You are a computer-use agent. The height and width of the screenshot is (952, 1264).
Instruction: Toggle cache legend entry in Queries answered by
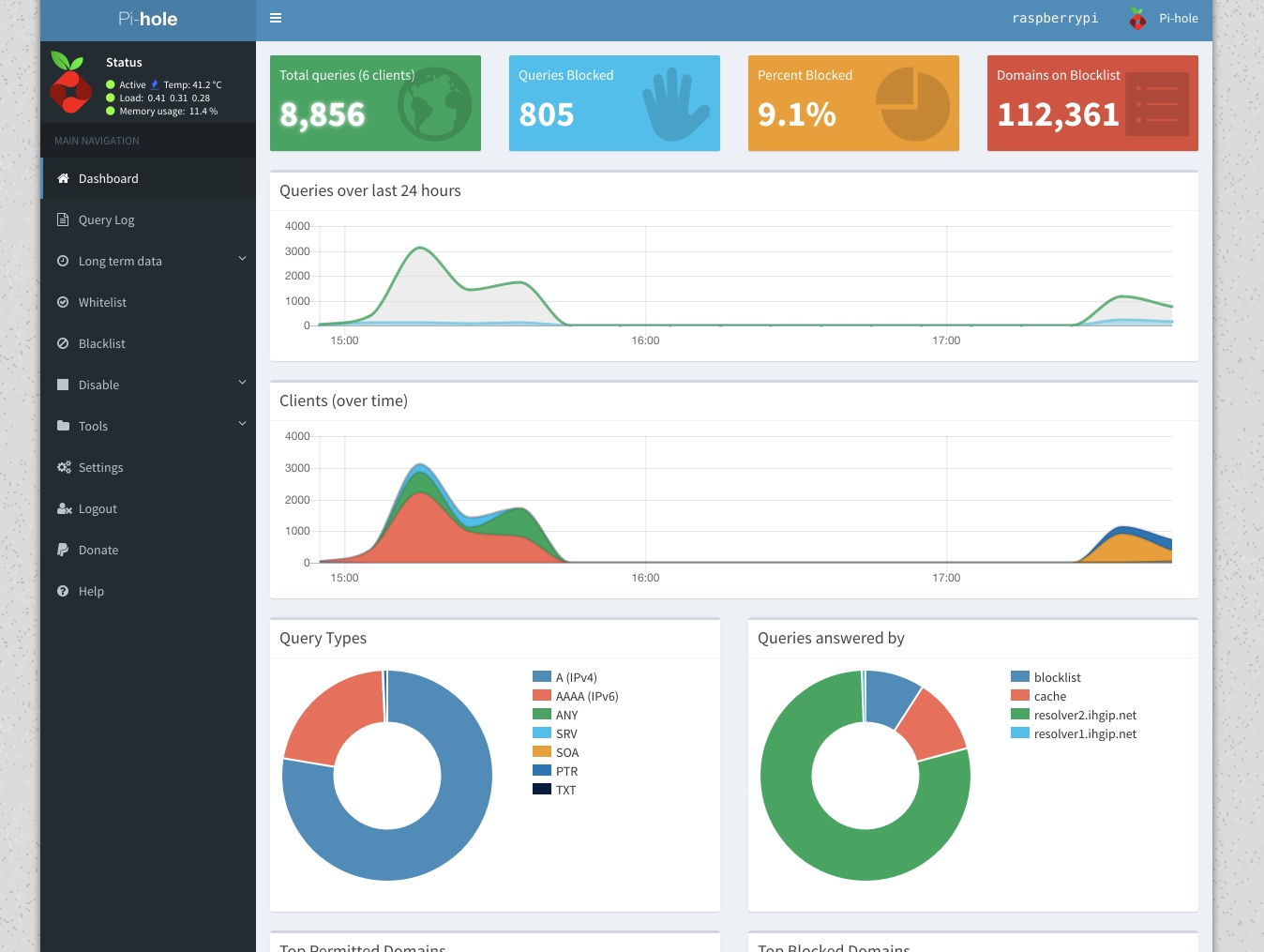coord(1049,696)
